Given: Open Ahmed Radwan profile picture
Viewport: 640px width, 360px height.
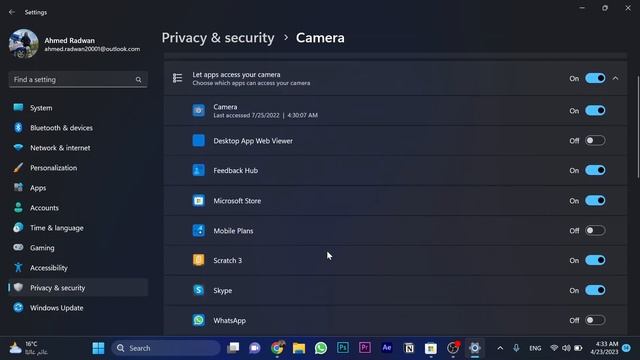Looking at the screenshot, I should click(24, 44).
